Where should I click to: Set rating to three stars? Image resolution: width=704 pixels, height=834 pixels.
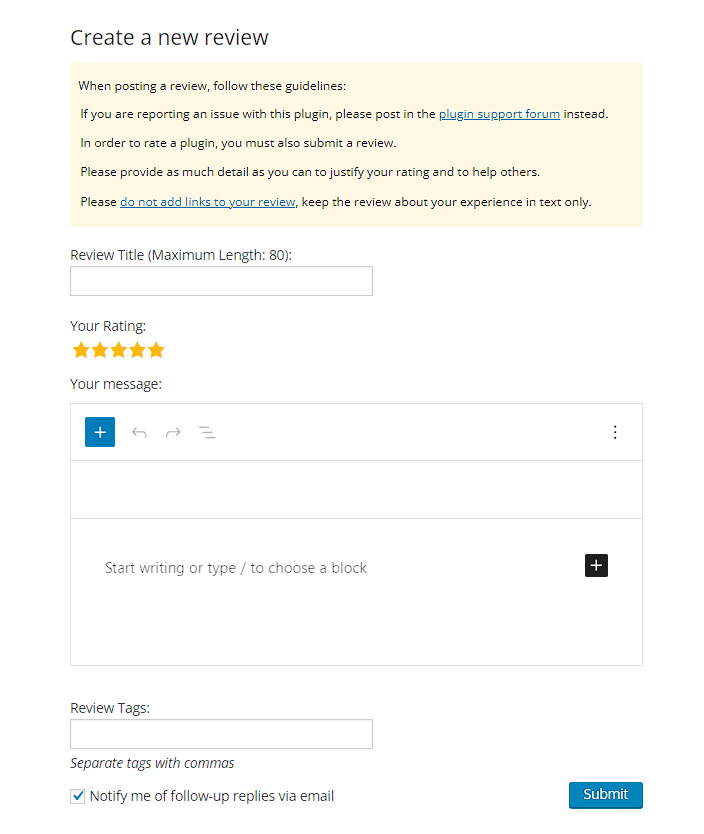coord(119,350)
